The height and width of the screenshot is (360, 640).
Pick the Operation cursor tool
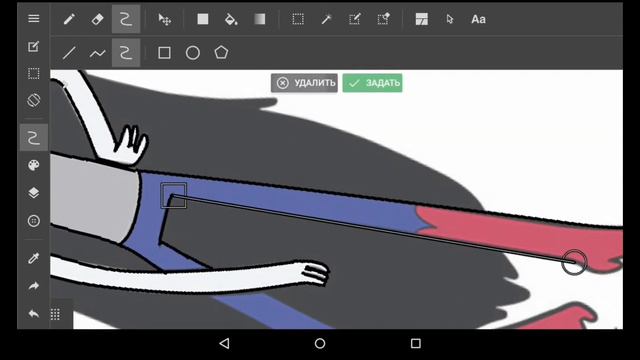pos(450,19)
